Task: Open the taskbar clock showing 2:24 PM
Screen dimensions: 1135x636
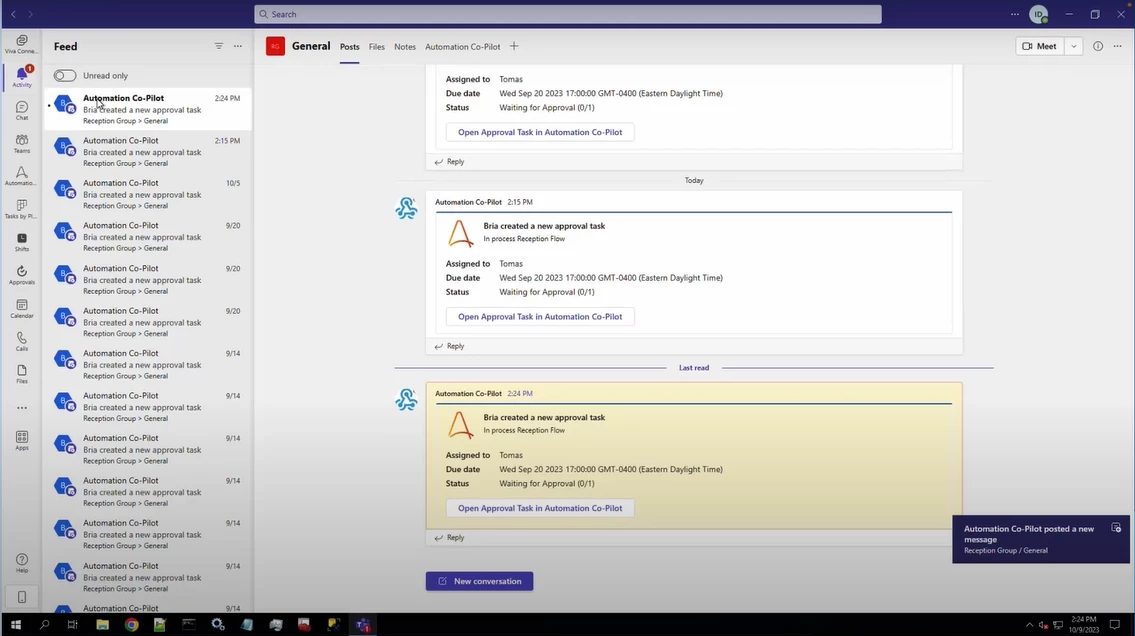Action: pos(1084,624)
